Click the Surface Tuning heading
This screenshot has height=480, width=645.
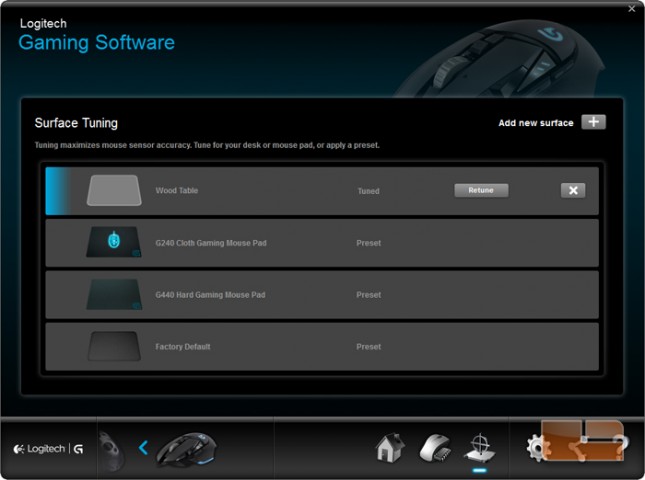(76, 123)
